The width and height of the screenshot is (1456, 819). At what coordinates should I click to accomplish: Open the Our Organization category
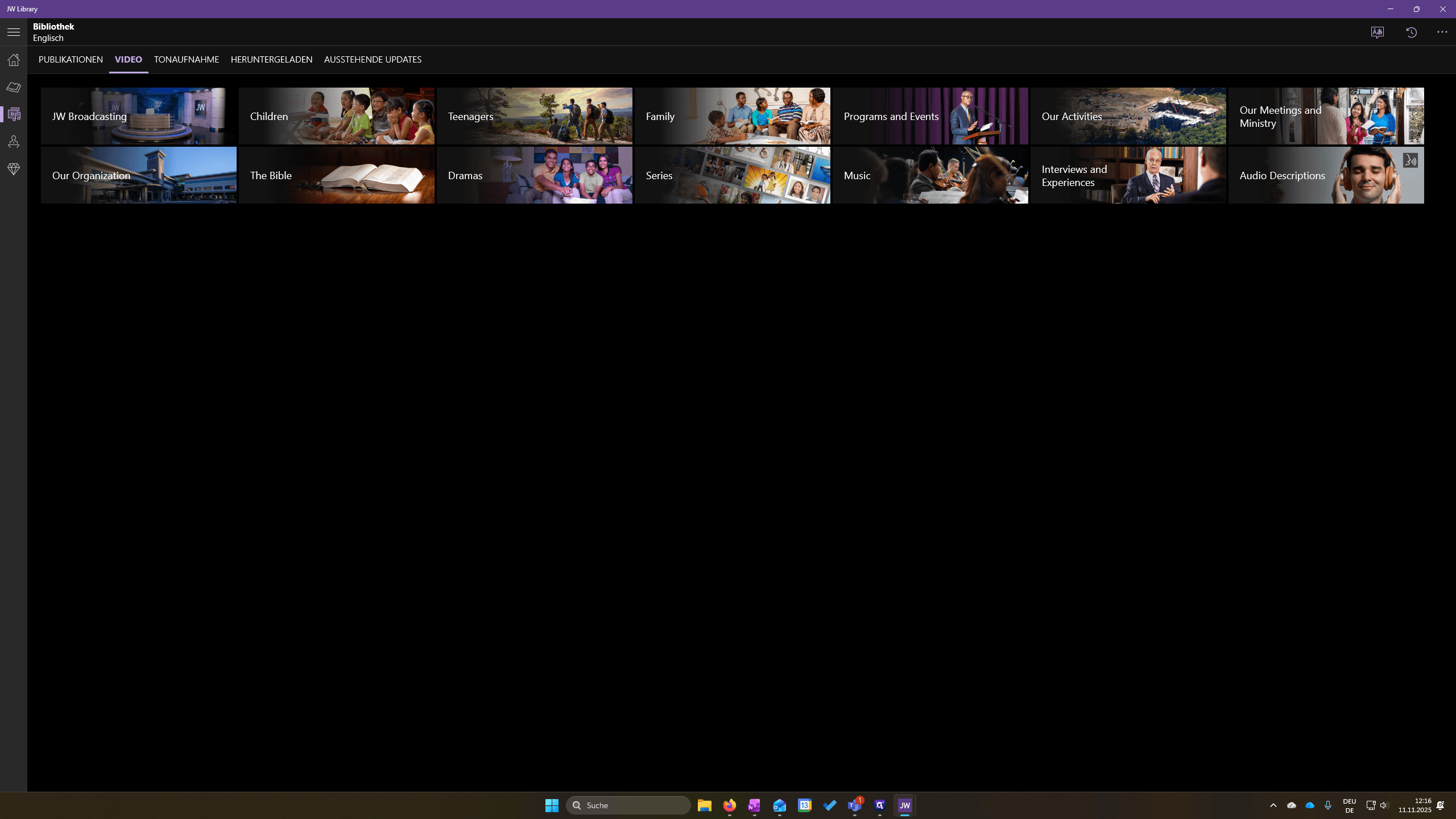coord(139,175)
